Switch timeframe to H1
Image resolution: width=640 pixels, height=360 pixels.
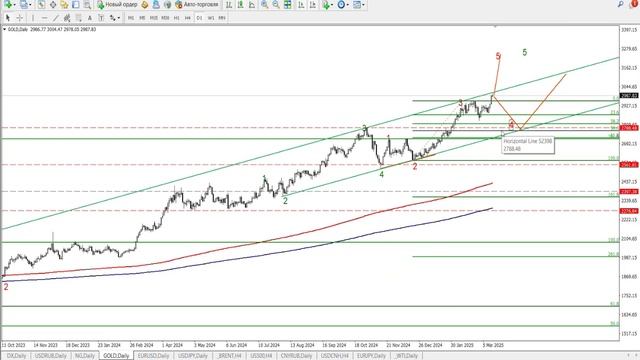176,18
